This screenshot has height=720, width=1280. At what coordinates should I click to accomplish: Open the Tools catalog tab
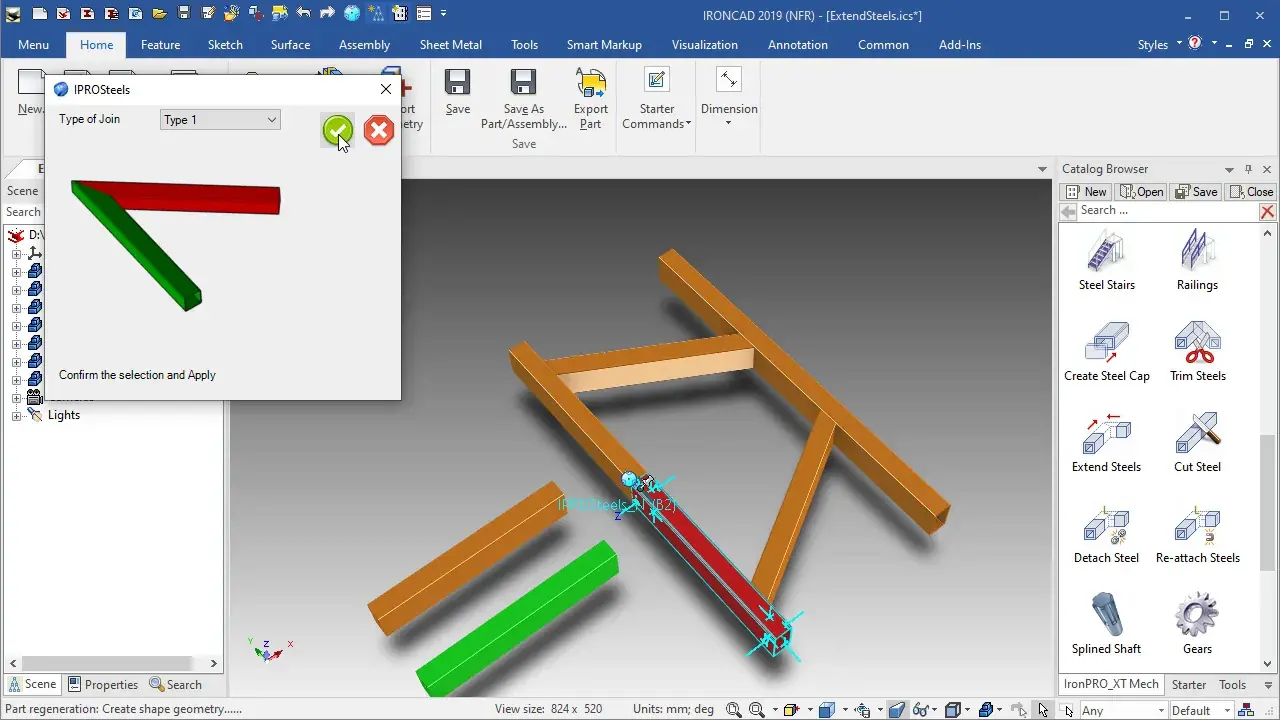point(1232,685)
